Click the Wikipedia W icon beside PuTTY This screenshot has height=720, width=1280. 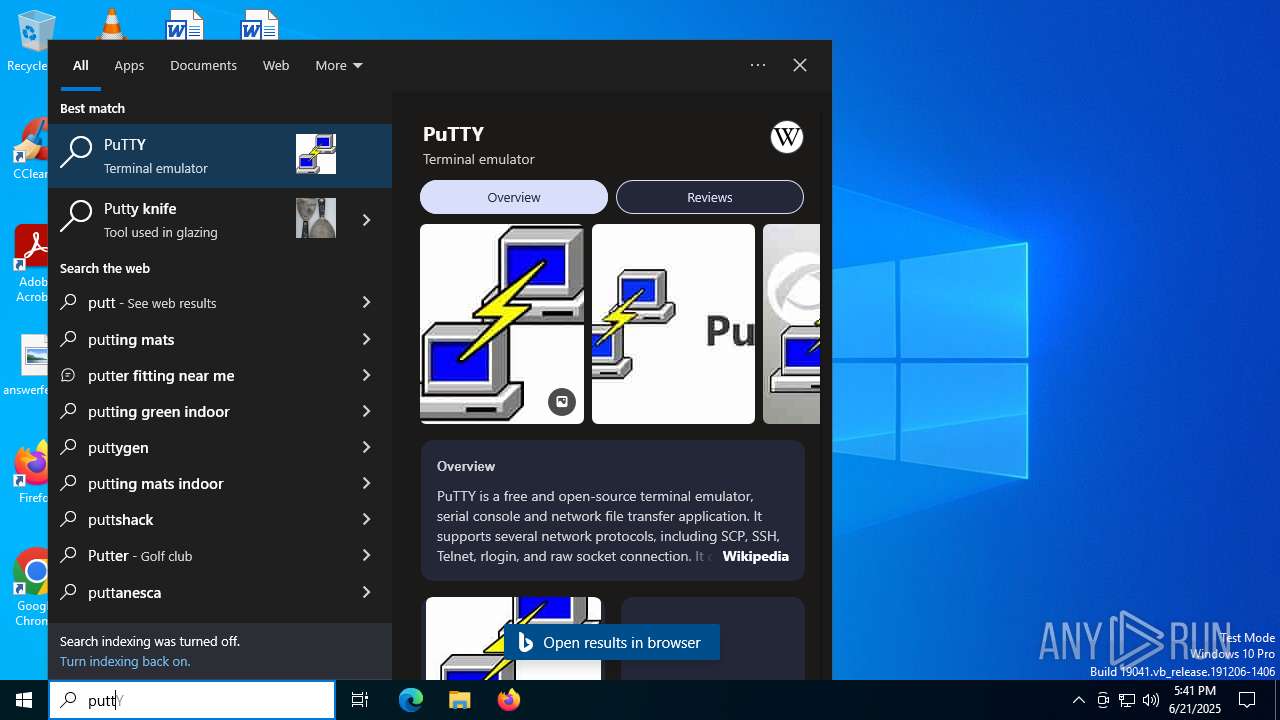click(787, 137)
